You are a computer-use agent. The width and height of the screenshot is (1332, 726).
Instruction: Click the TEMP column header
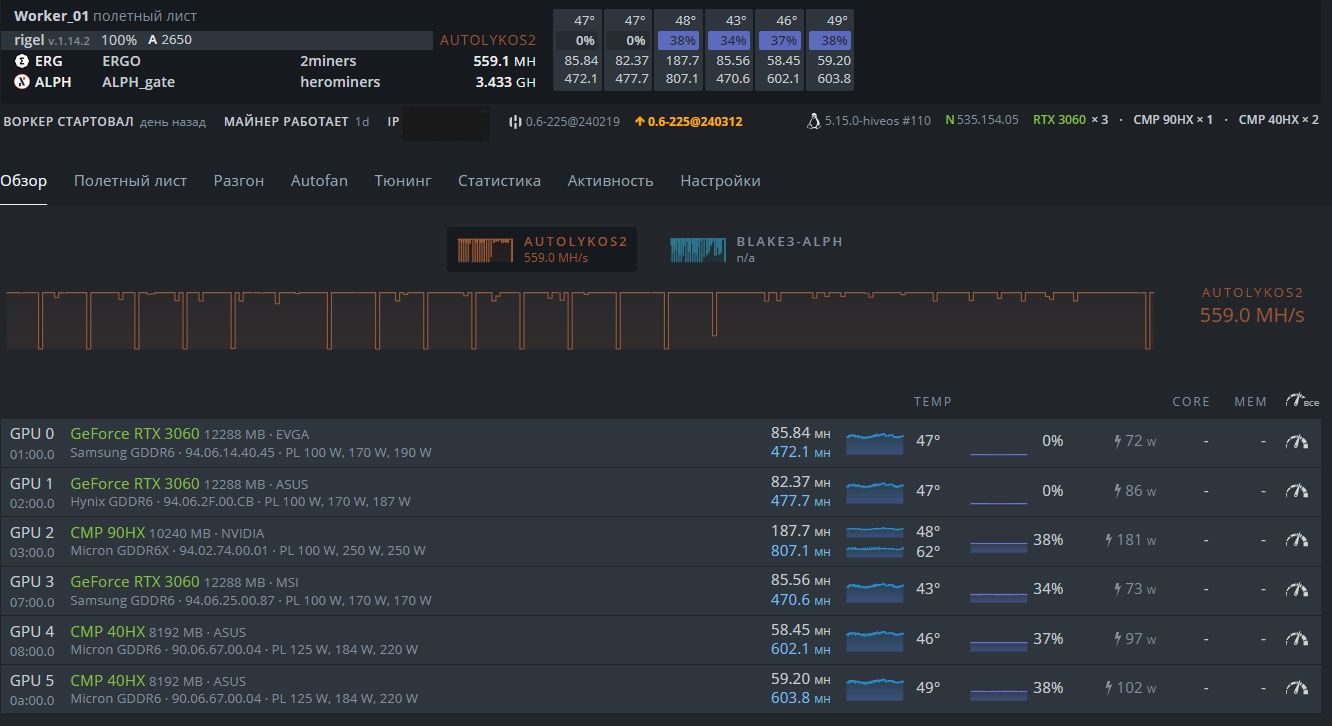click(933, 402)
